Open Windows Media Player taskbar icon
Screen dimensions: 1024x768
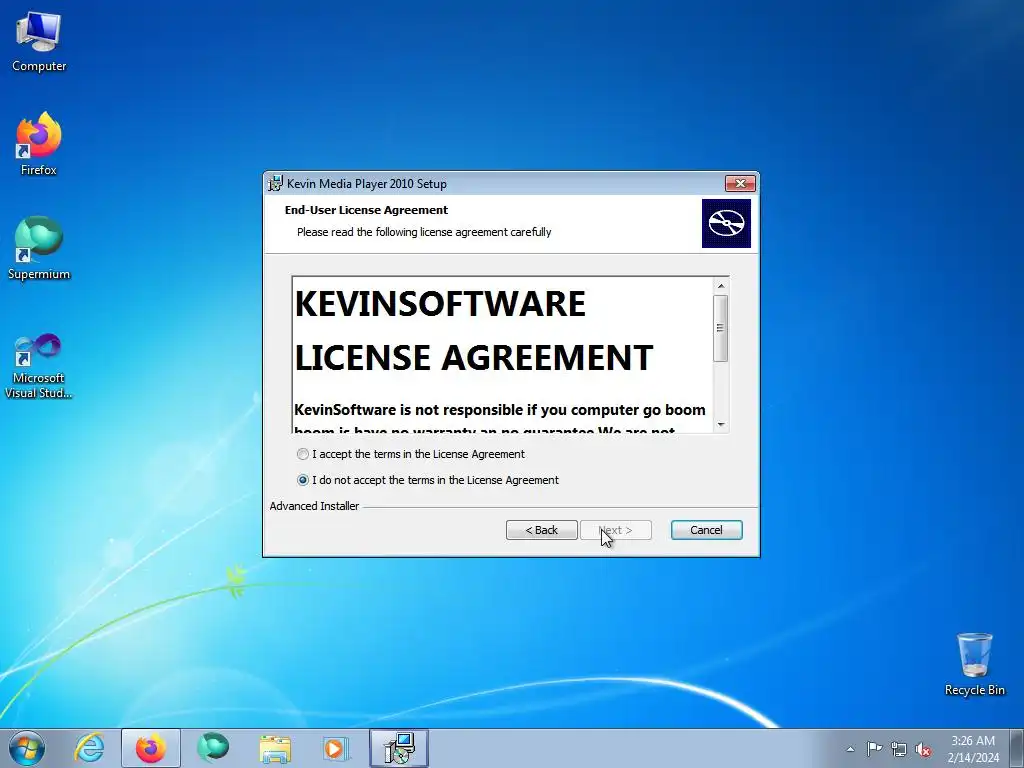click(337, 748)
